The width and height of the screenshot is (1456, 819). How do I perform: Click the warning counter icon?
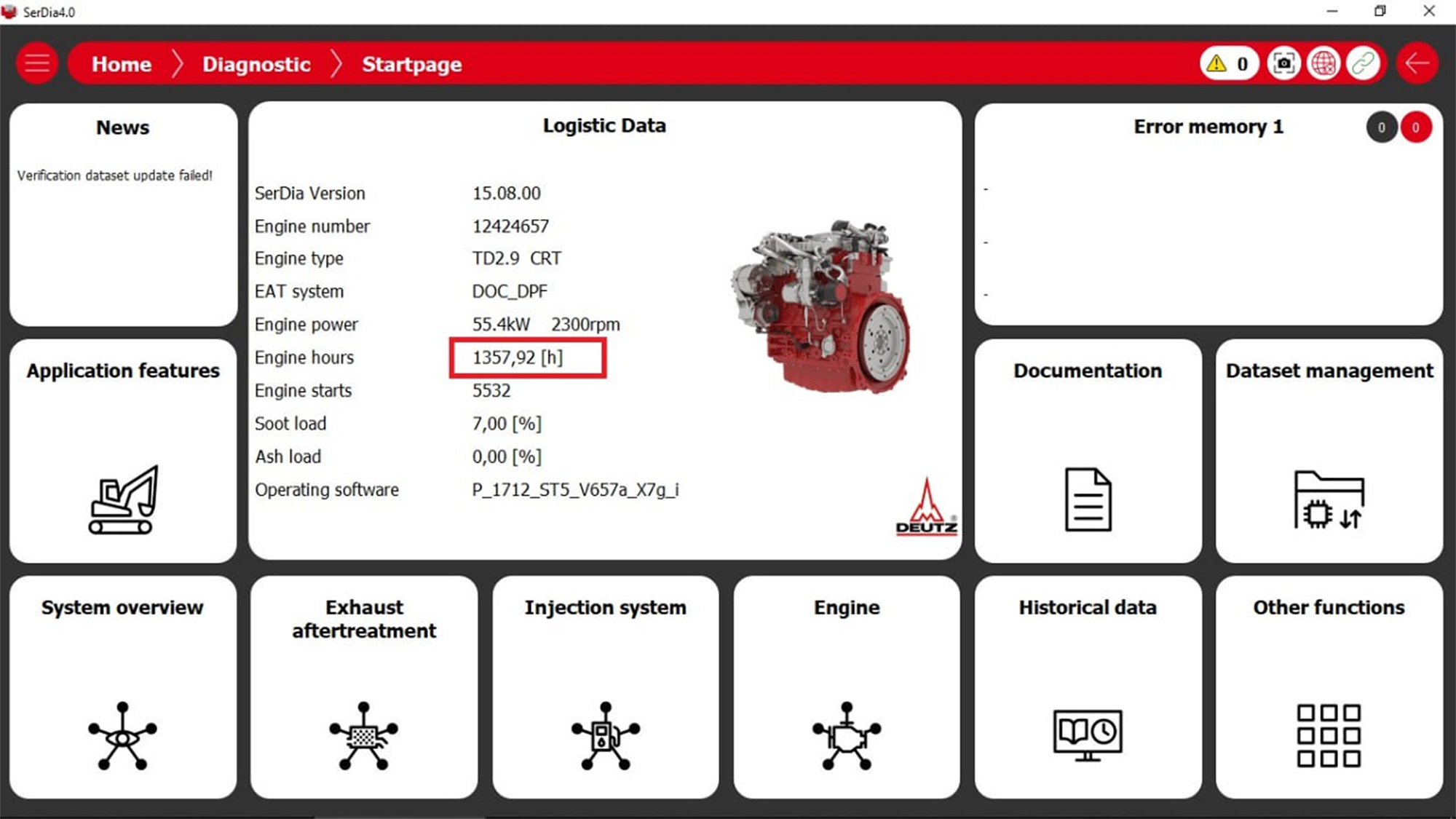coord(1229,64)
